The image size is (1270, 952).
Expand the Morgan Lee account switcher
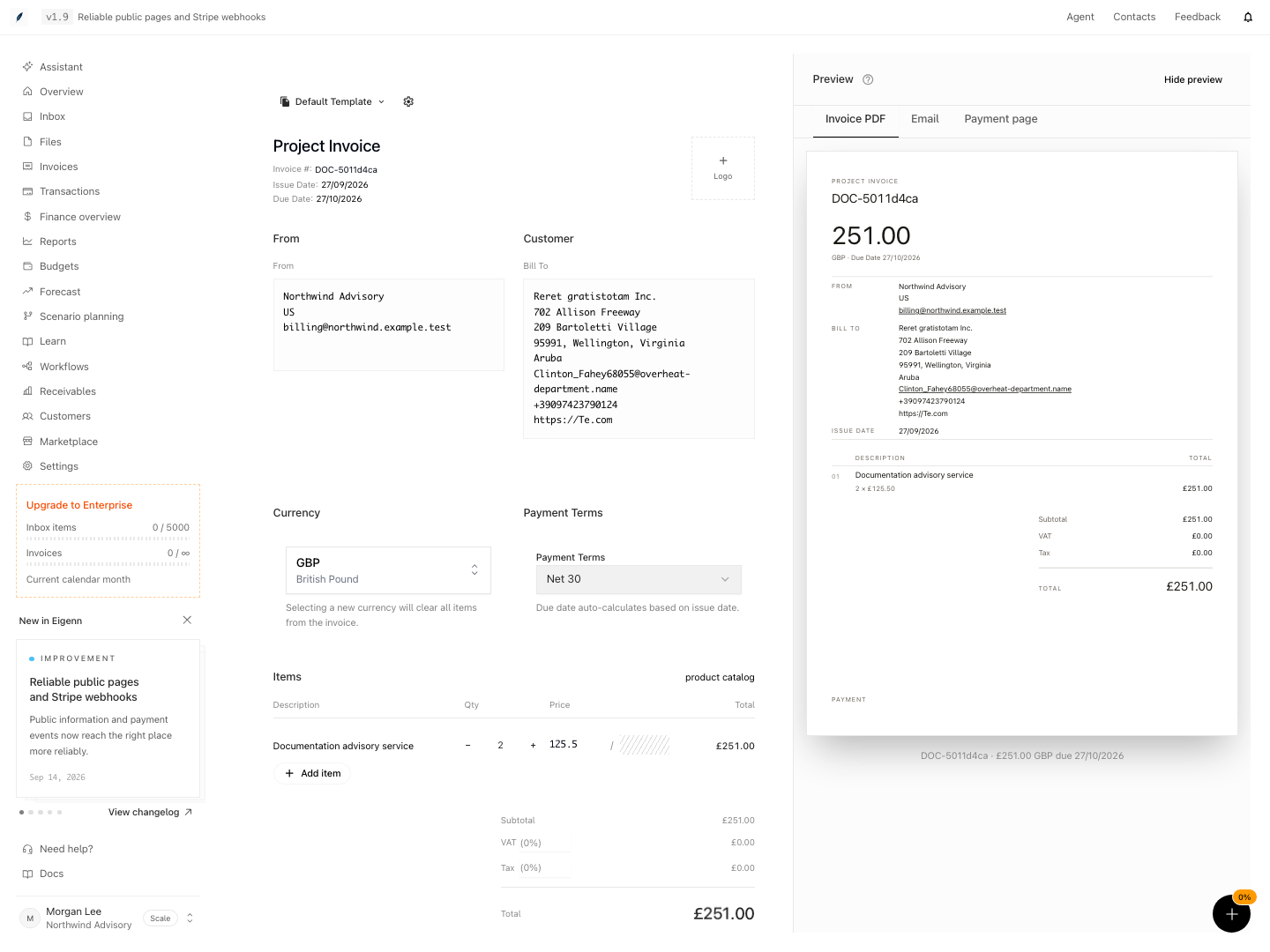click(x=108, y=918)
